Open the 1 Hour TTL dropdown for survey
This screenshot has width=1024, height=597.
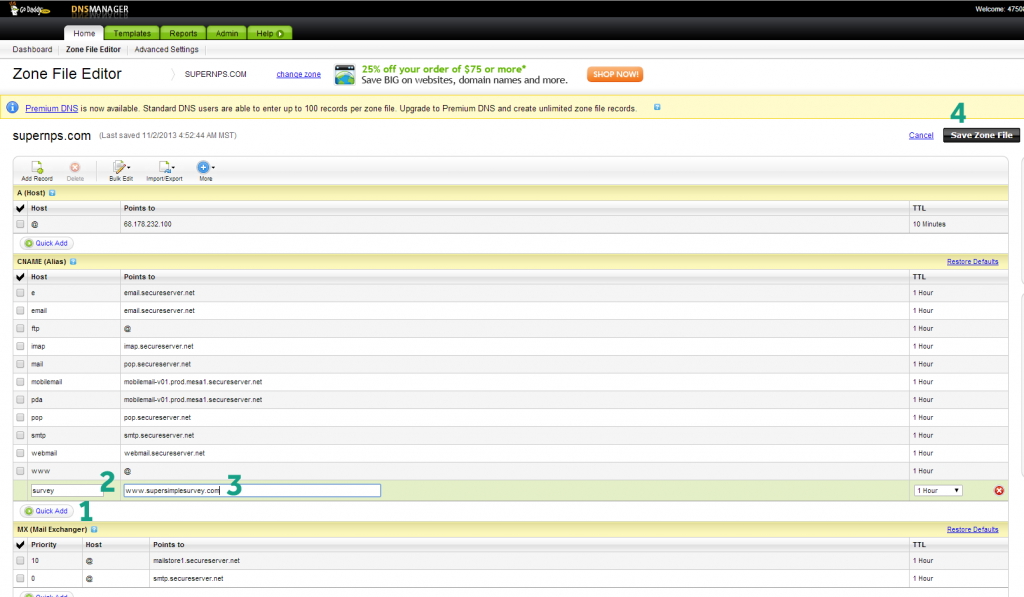(938, 491)
